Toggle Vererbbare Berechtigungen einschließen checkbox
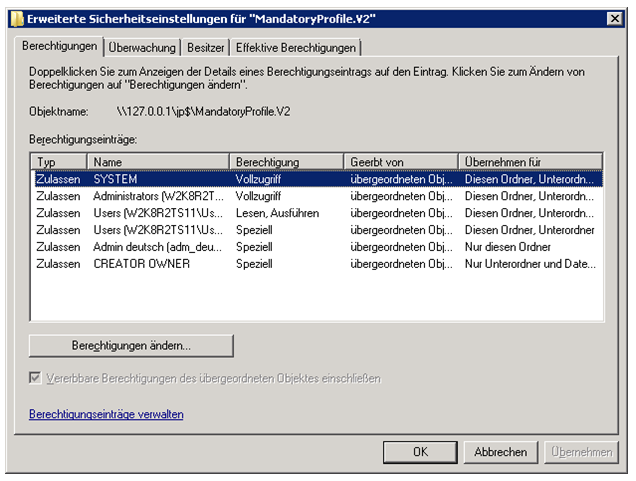The height and width of the screenshot is (481, 636). (37, 379)
